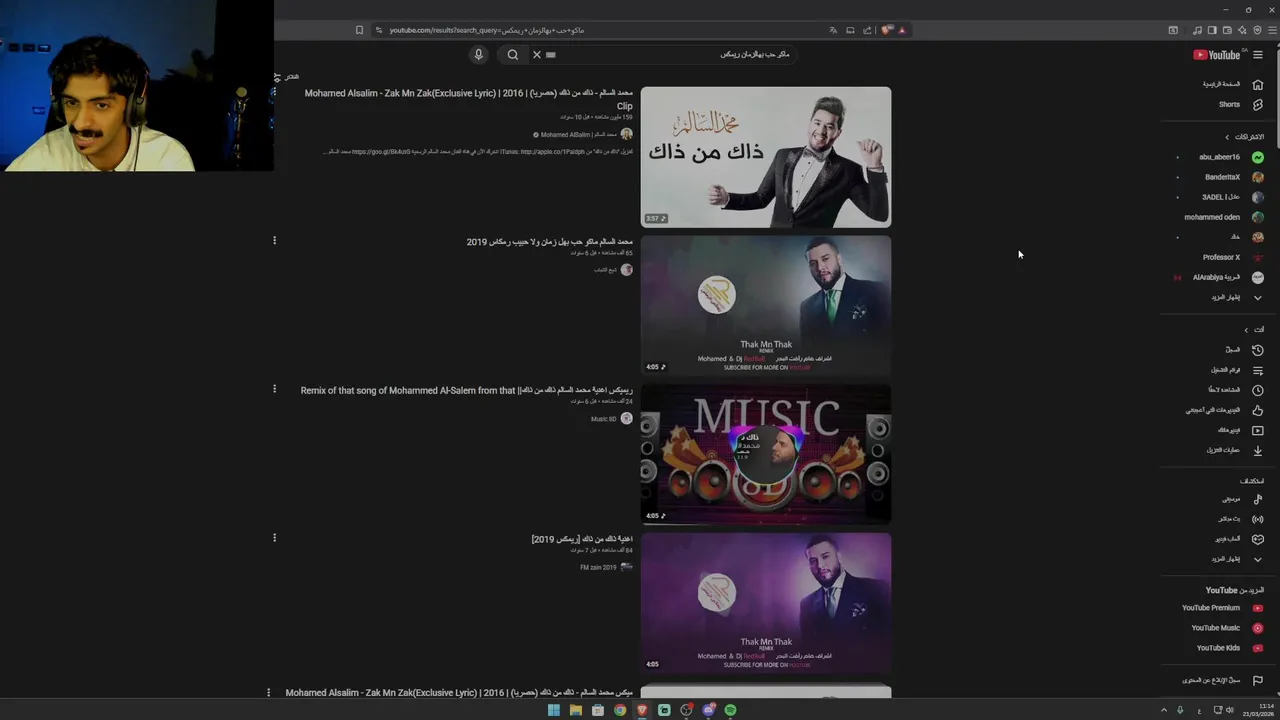The image size is (1280, 720).
Task: Open Zak Mn Zak Exclusive Lyric title
Action: click(469, 98)
